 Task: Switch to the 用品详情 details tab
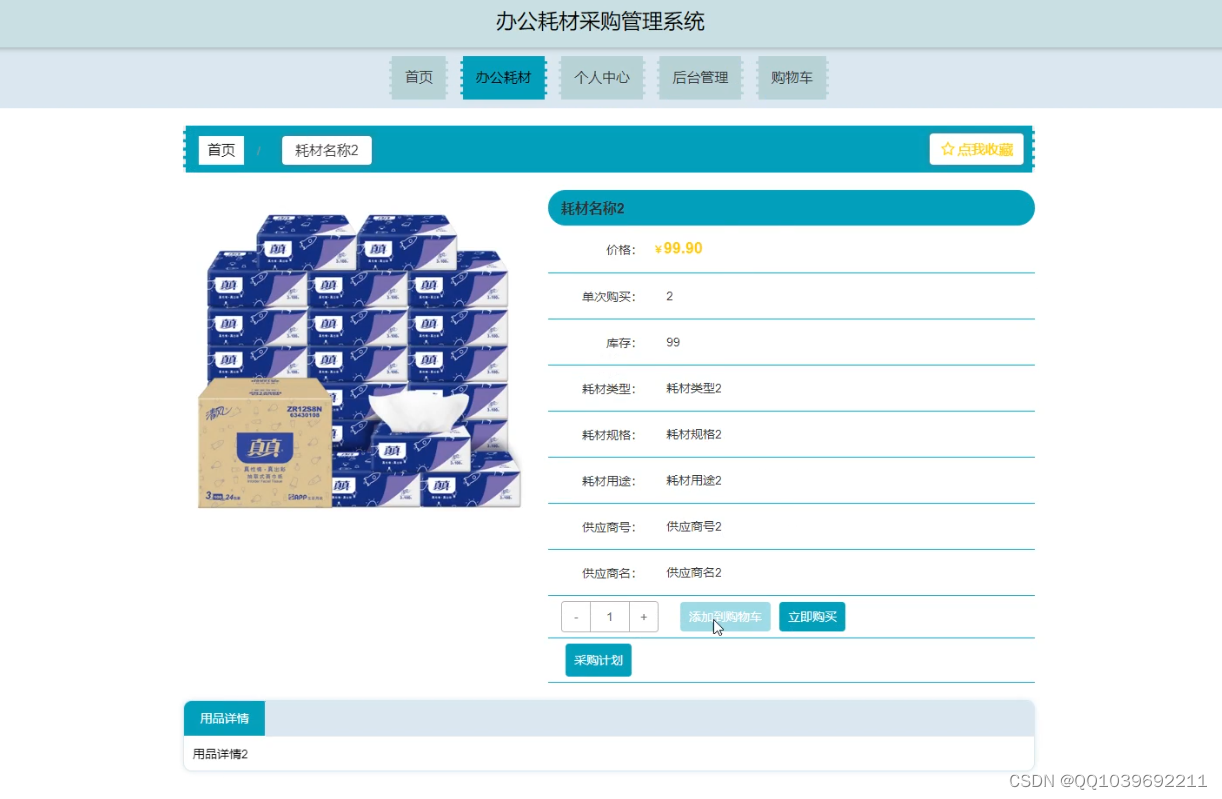(x=224, y=717)
